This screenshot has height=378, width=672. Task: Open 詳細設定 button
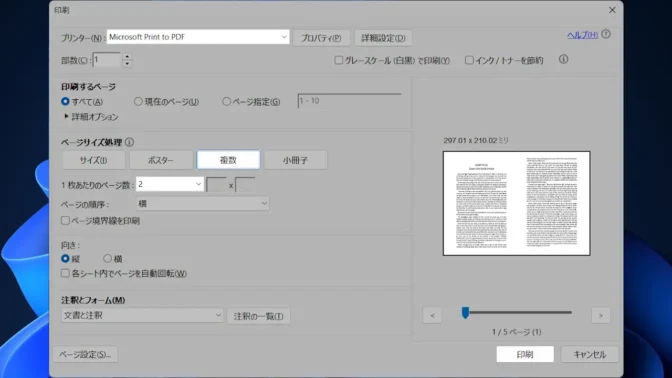pyautogui.click(x=383, y=38)
